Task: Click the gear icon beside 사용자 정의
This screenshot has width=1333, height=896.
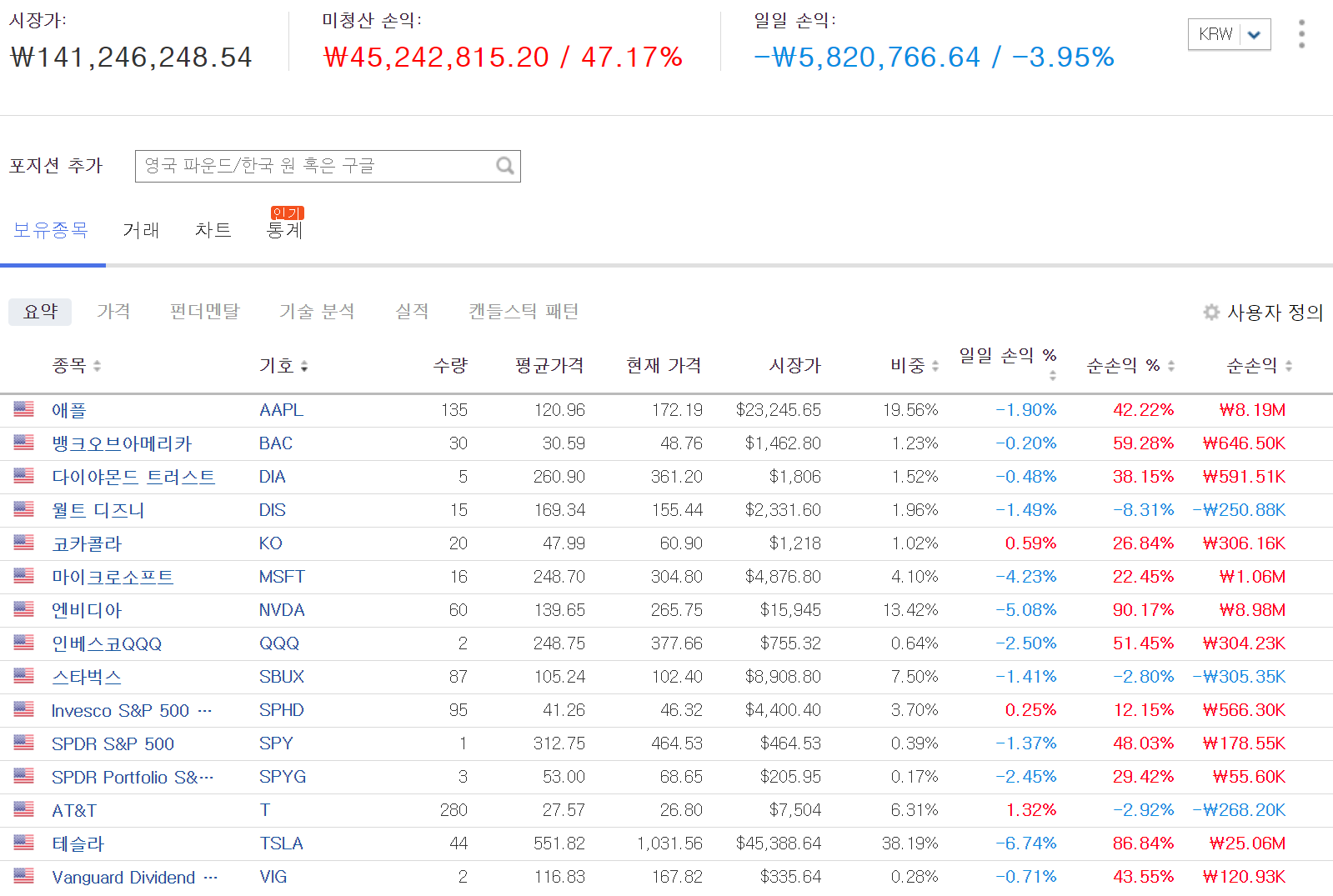Action: (1211, 313)
